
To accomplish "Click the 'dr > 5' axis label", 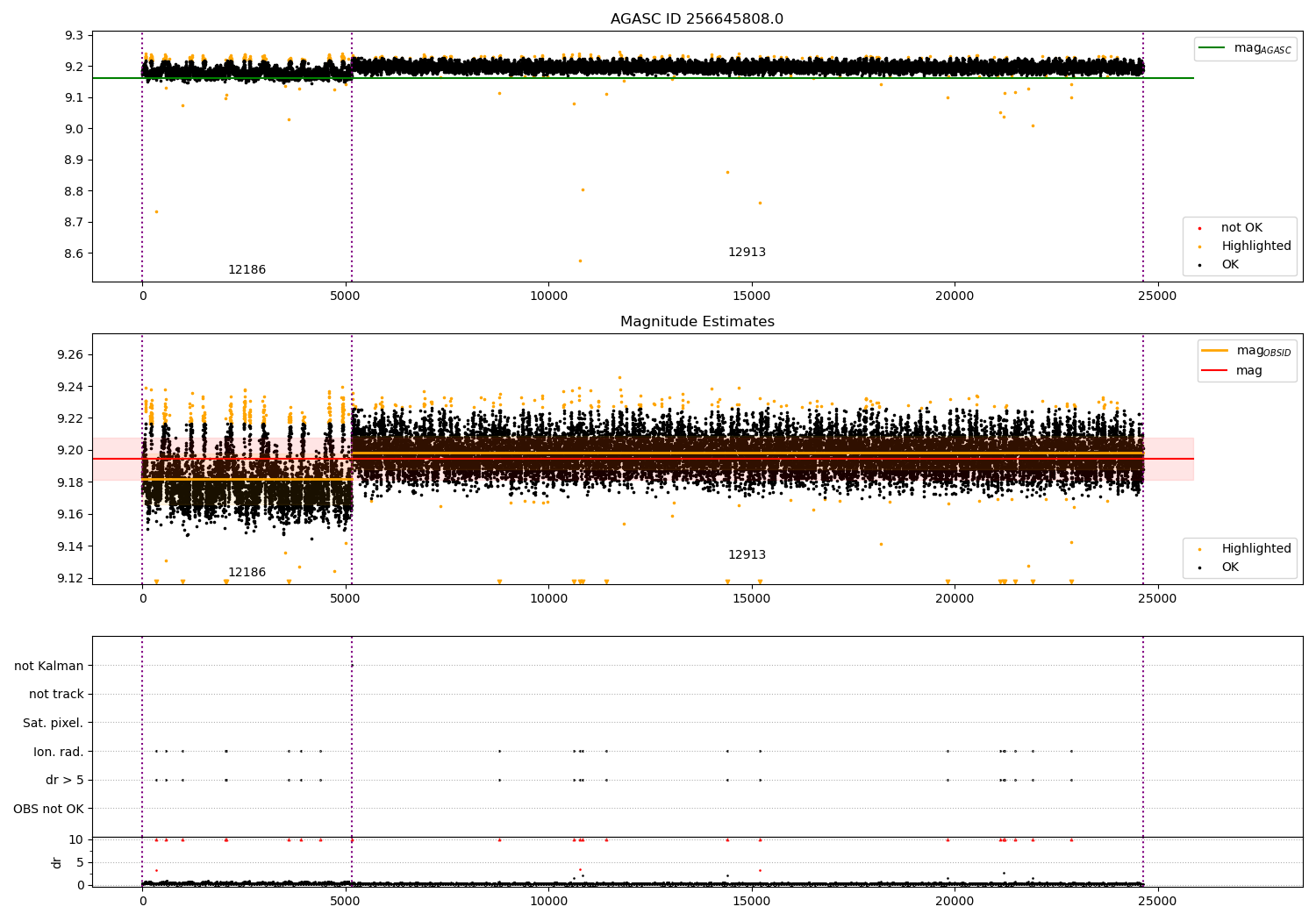I will pyautogui.click(x=64, y=781).
